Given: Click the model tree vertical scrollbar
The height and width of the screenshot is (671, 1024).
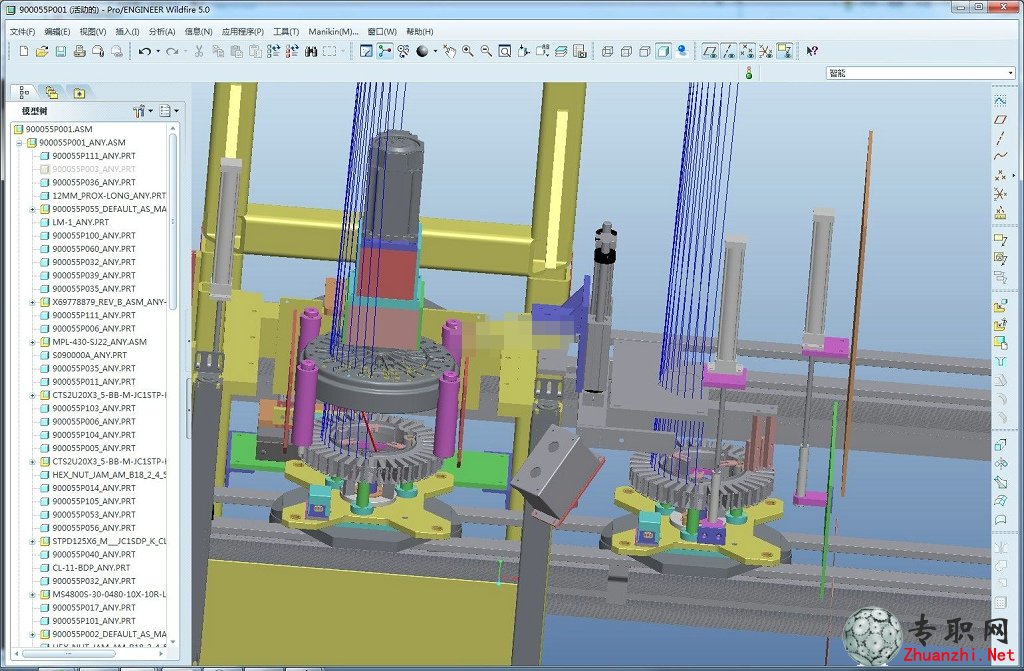Looking at the screenshot, I should pyautogui.click(x=173, y=220).
